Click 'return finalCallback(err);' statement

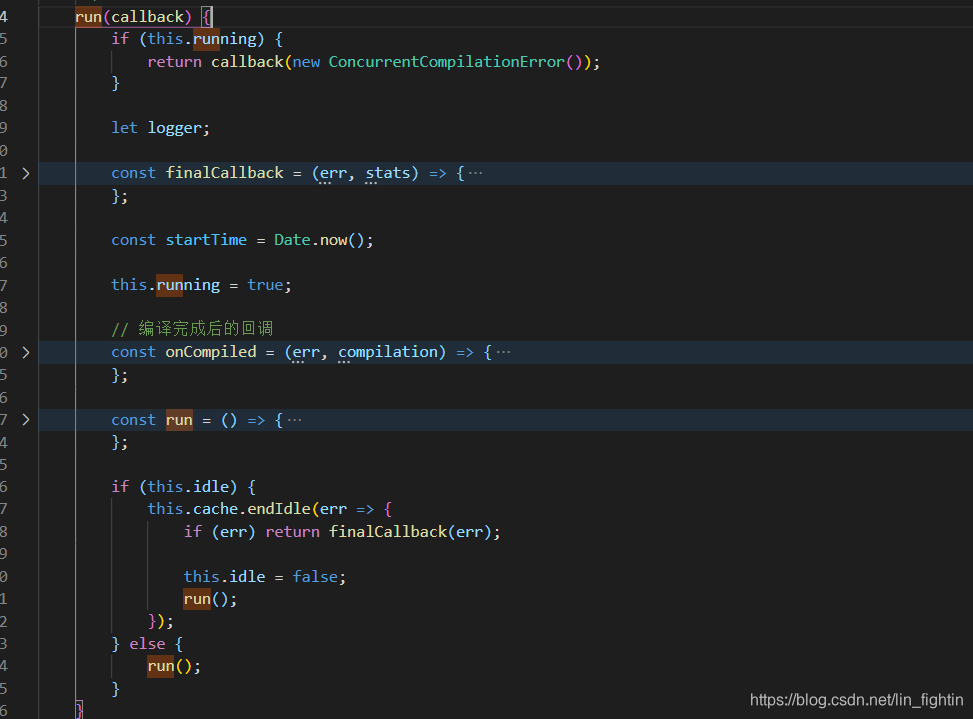tap(383, 532)
